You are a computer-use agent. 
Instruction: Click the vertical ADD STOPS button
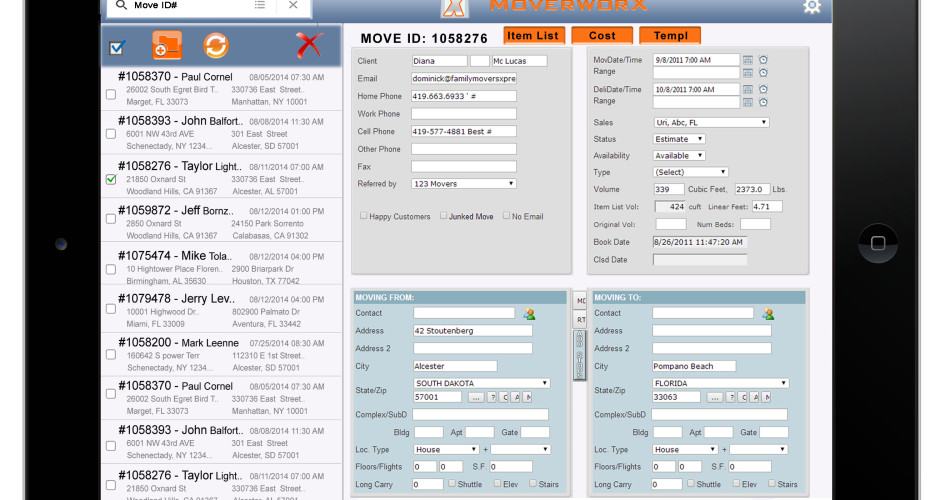[x=580, y=354]
